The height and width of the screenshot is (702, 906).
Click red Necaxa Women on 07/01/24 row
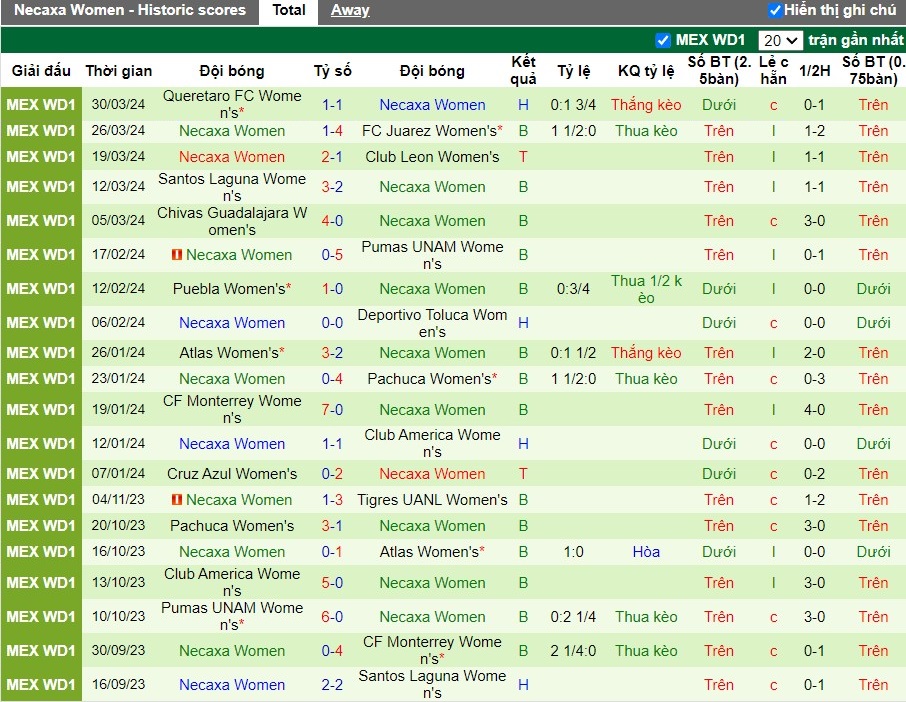click(x=432, y=474)
